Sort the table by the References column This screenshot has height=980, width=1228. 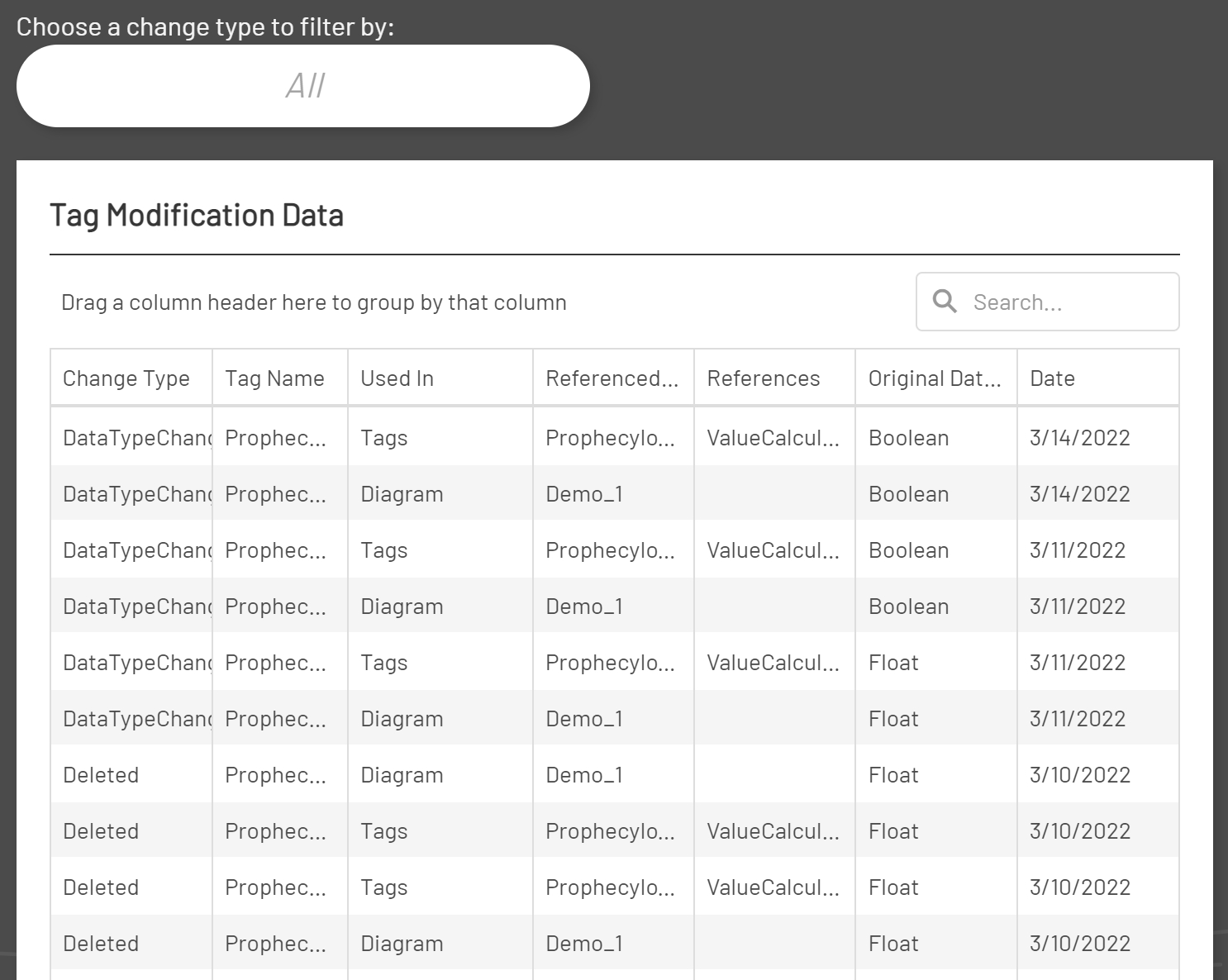click(763, 378)
